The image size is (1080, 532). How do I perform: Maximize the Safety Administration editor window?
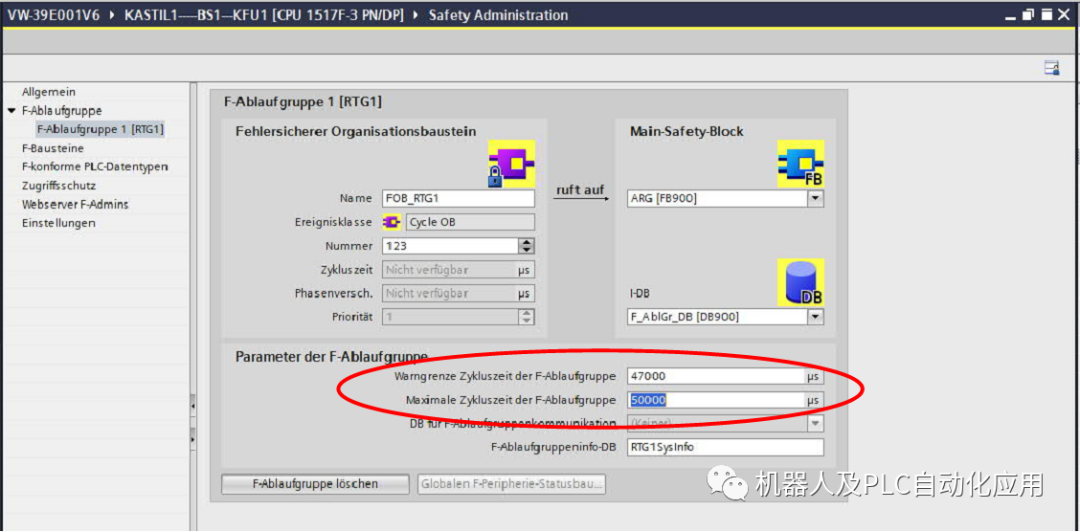tap(1048, 14)
